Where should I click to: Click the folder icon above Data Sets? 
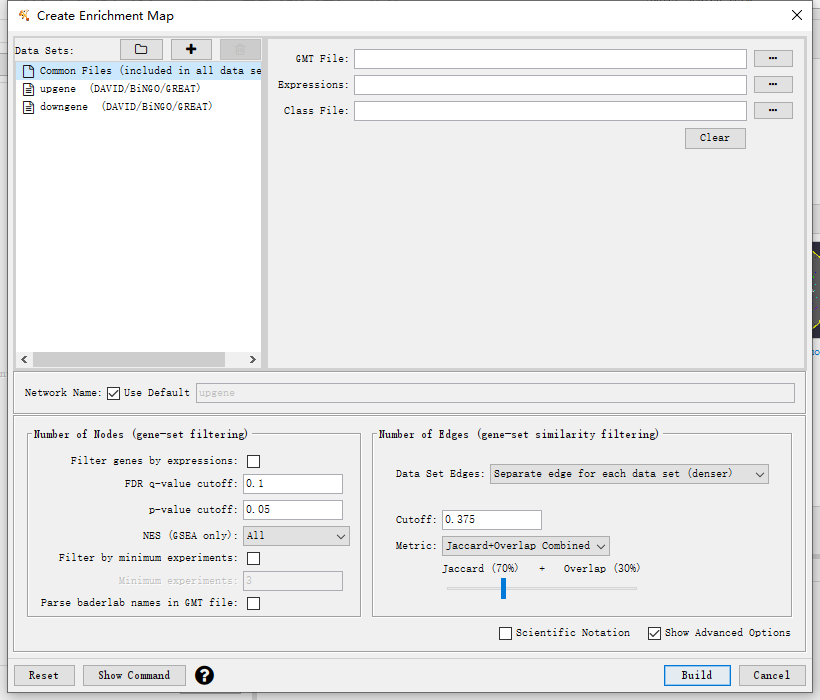(x=141, y=50)
